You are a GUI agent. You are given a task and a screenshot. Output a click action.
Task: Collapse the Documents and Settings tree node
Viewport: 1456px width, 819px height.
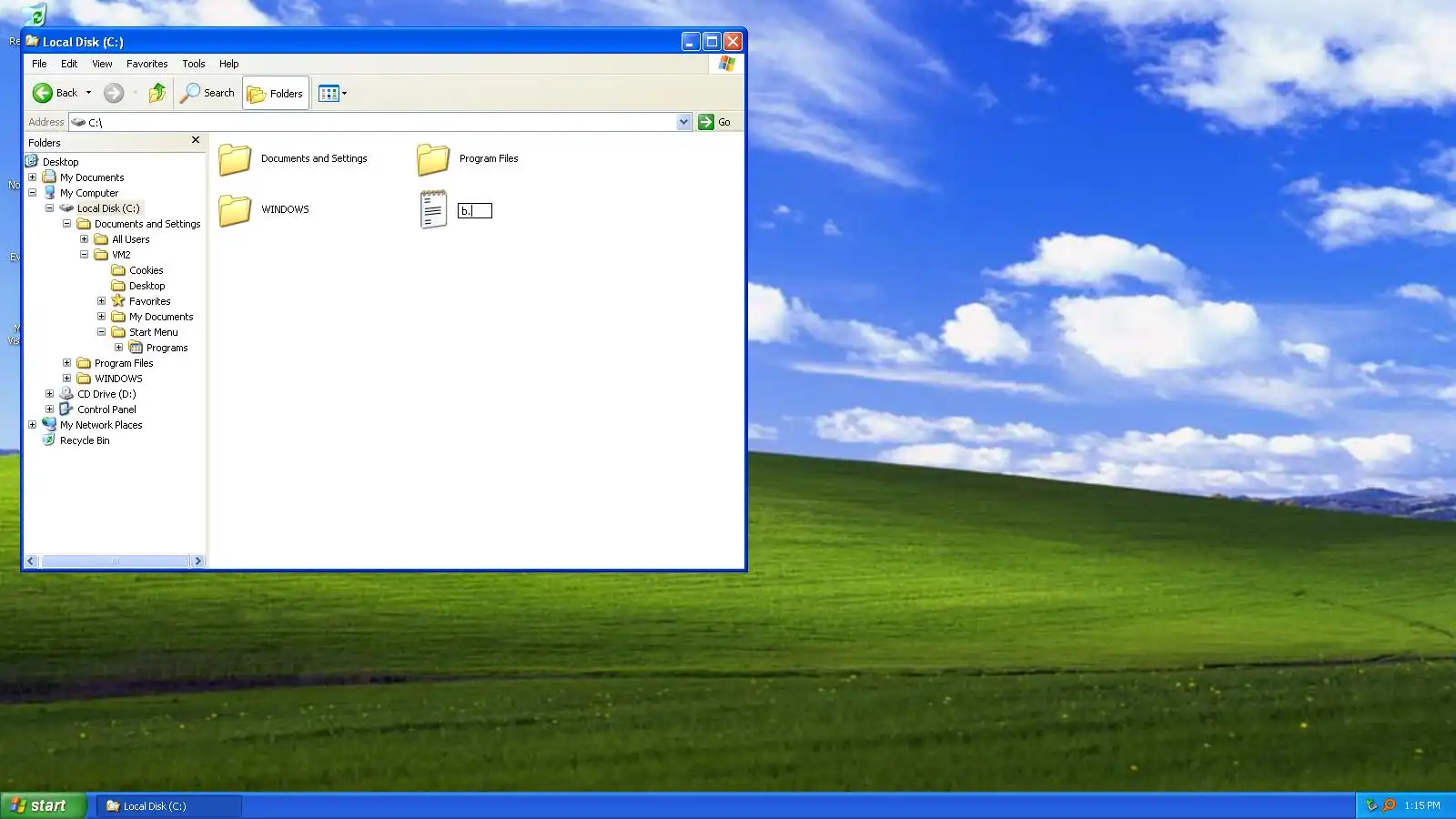pyautogui.click(x=67, y=223)
